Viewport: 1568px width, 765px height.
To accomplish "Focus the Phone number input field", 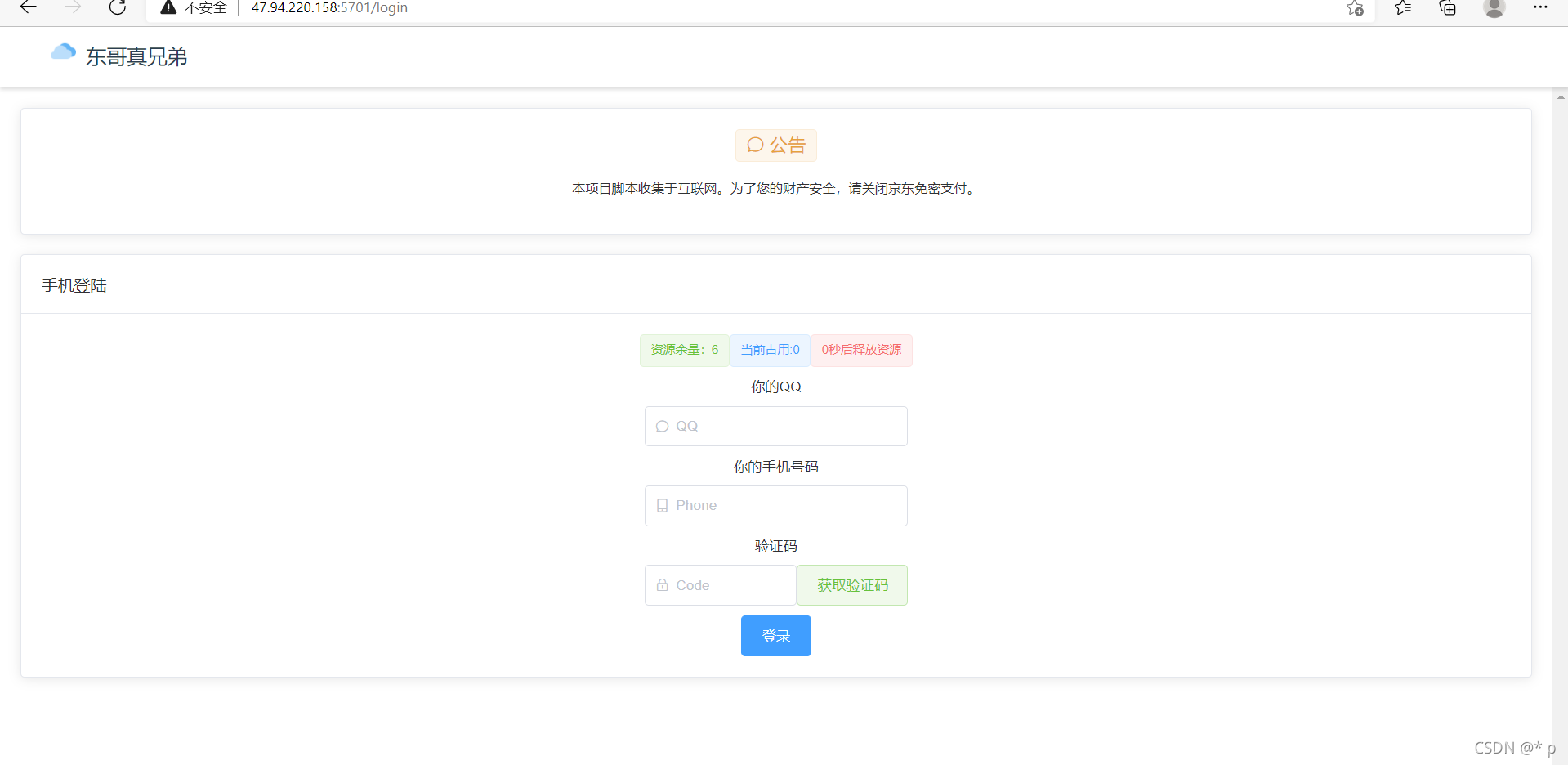I will (776, 506).
